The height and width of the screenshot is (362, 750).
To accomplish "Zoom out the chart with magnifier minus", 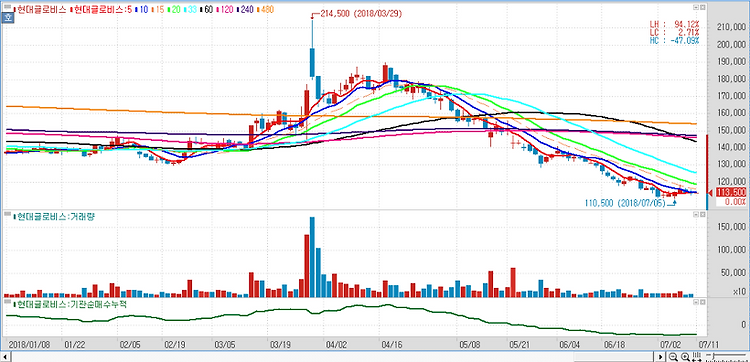I will point(673,357).
